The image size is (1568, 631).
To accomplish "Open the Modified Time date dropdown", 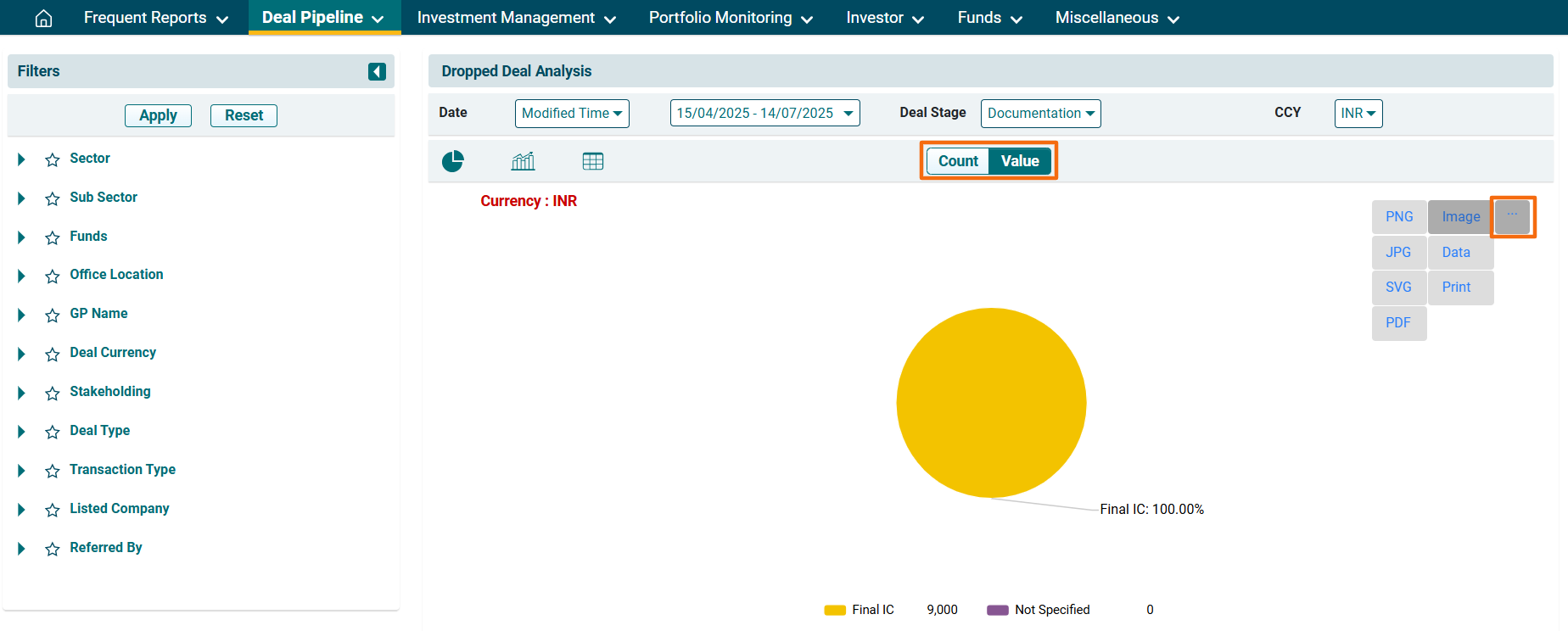I will [x=572, y=114].
